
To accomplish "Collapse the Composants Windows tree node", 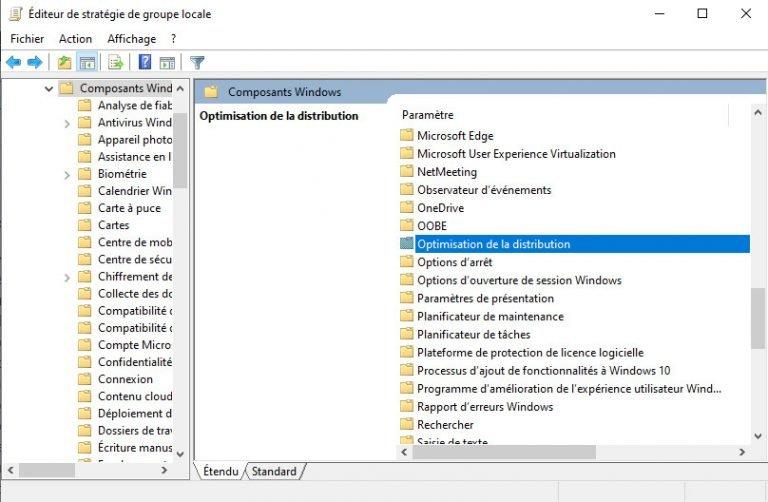I will (49, 89).
